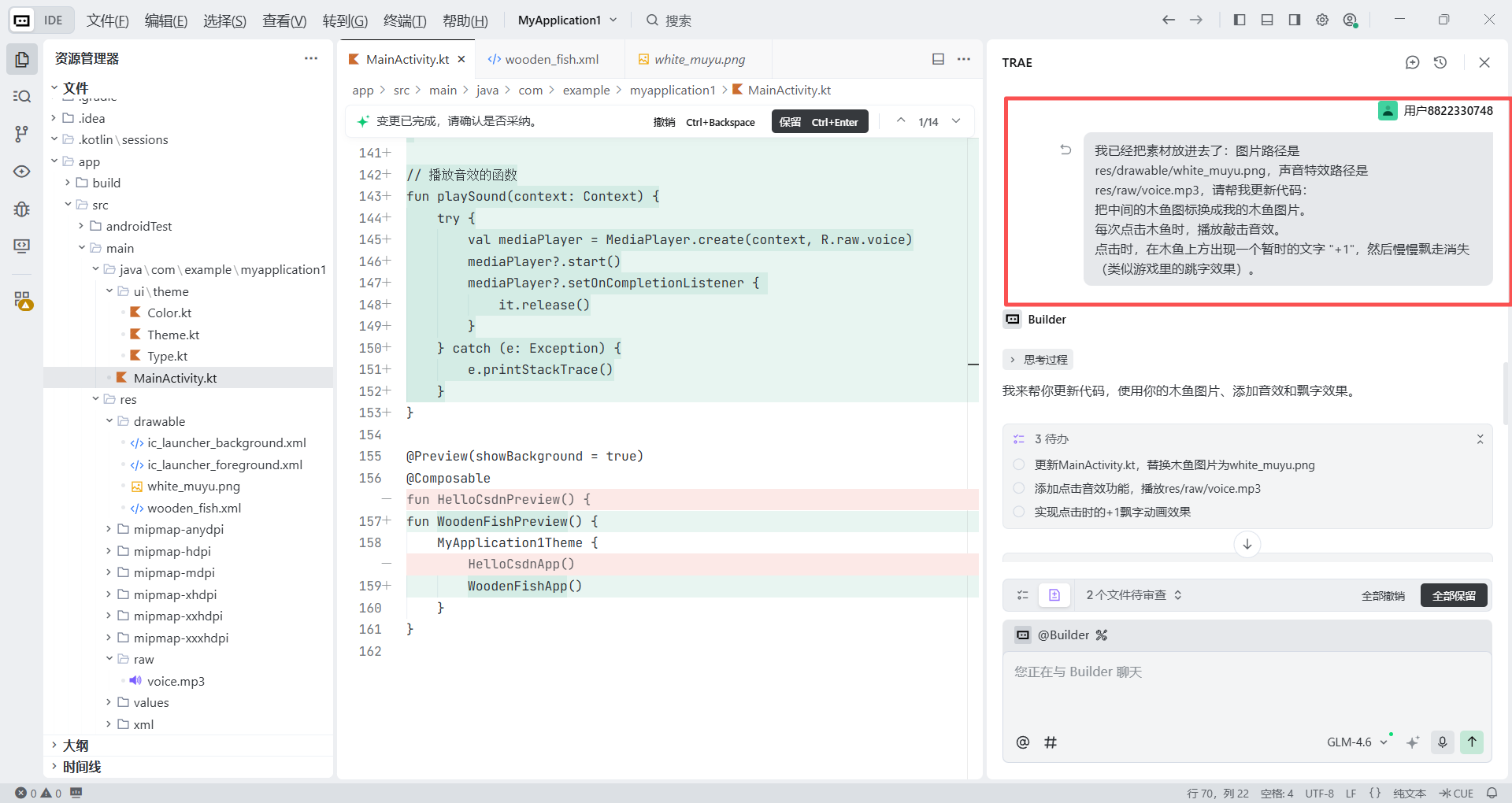This screenshot has height=803, width=1512.
Task: Open the 终端(T) menu
Action: (x=404, y=20)
